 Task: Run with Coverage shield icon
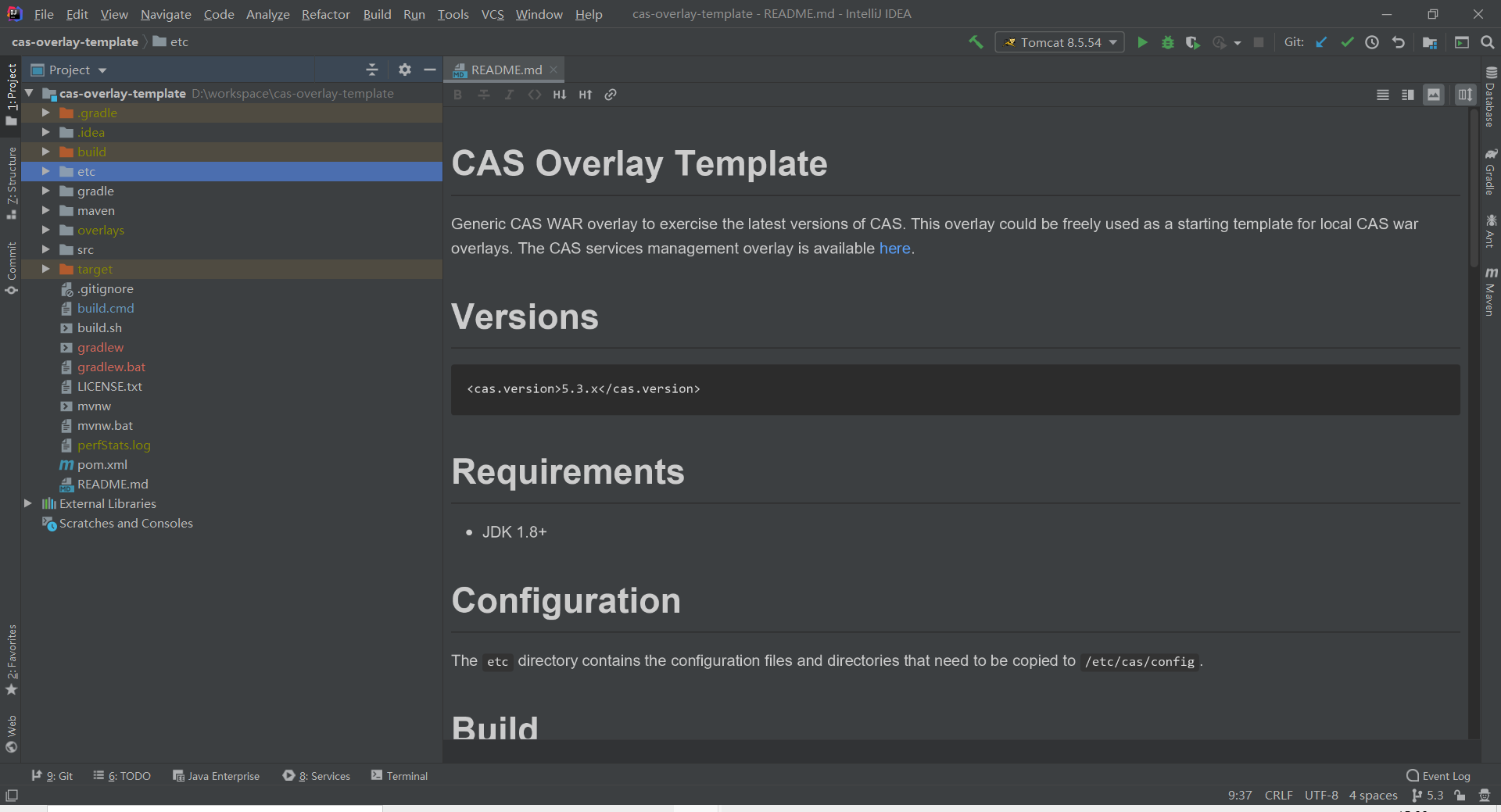(x=1192, y=42)
